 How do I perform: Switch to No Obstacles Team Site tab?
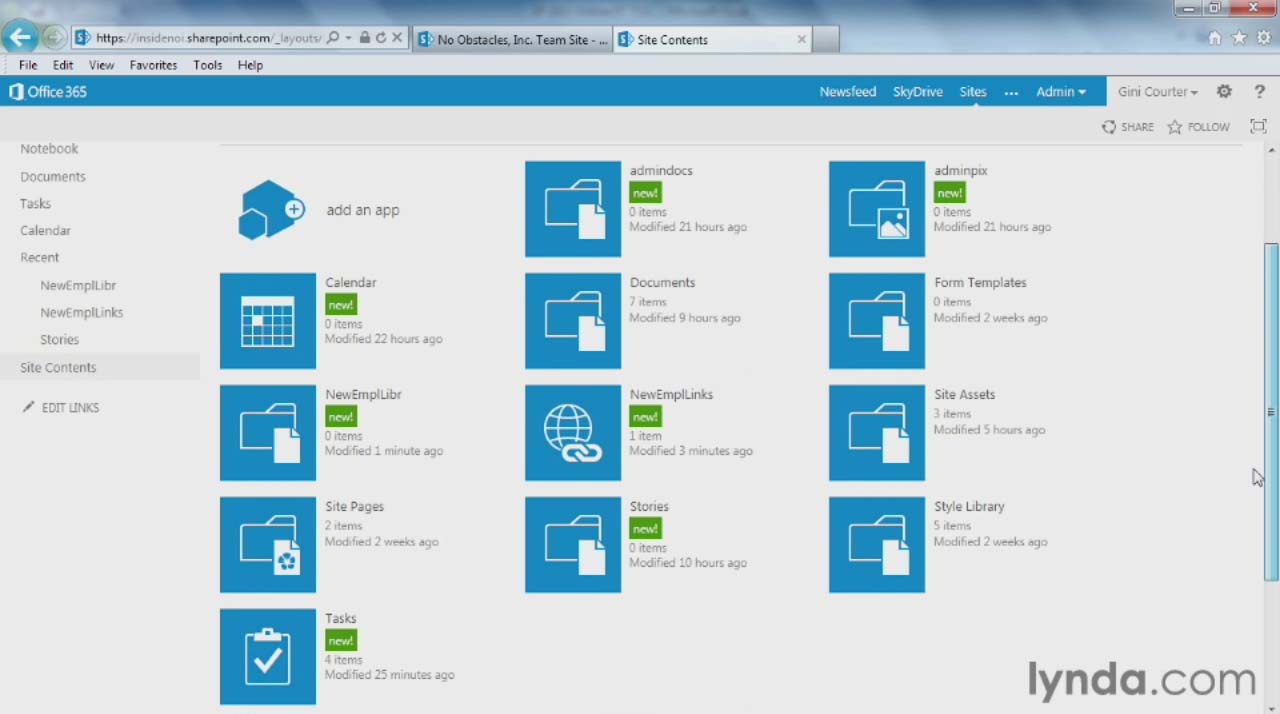(x=512, y=40)
